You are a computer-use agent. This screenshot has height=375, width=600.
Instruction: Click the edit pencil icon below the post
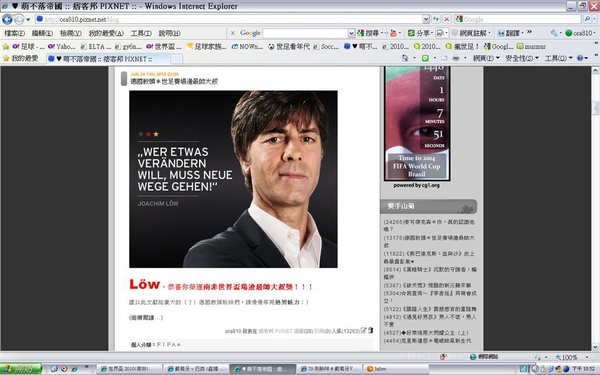pyautogui.click(x=364, y=330)
